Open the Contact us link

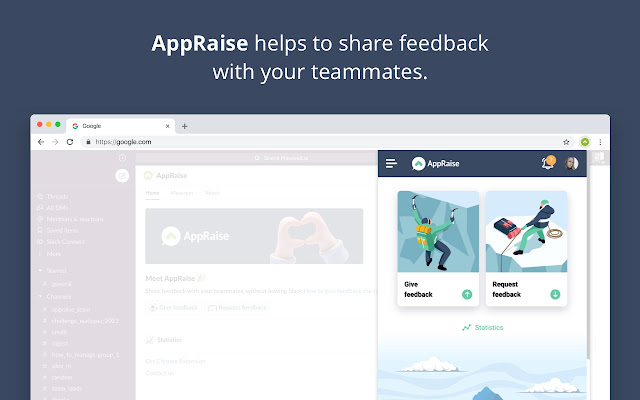[160, 373]
